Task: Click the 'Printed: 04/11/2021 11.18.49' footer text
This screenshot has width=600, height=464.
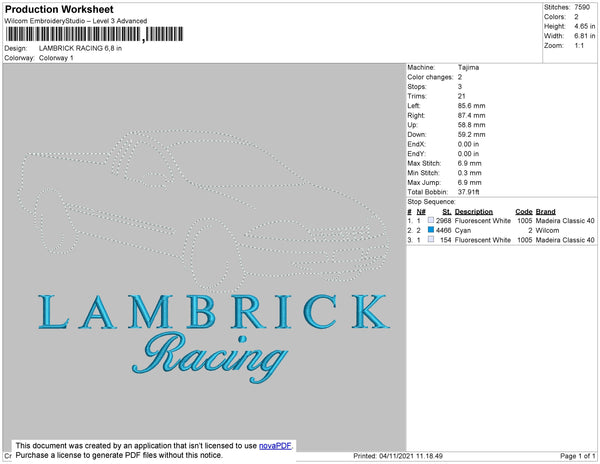Action: [x=398, y=456]
